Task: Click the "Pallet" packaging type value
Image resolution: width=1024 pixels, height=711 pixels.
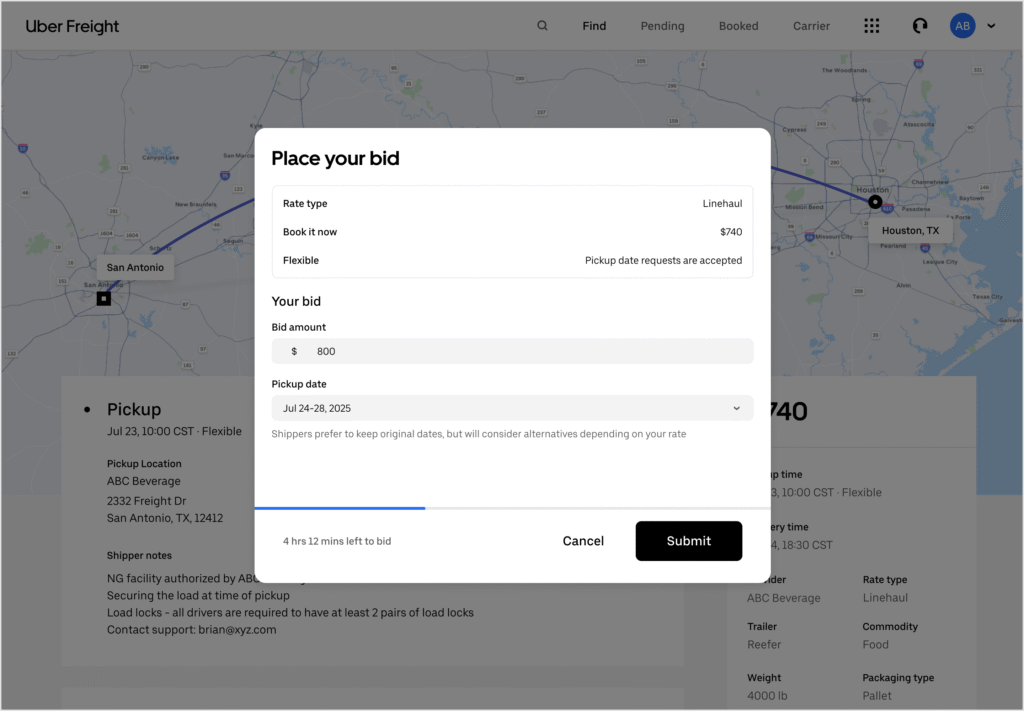Action: click(876, 696)
